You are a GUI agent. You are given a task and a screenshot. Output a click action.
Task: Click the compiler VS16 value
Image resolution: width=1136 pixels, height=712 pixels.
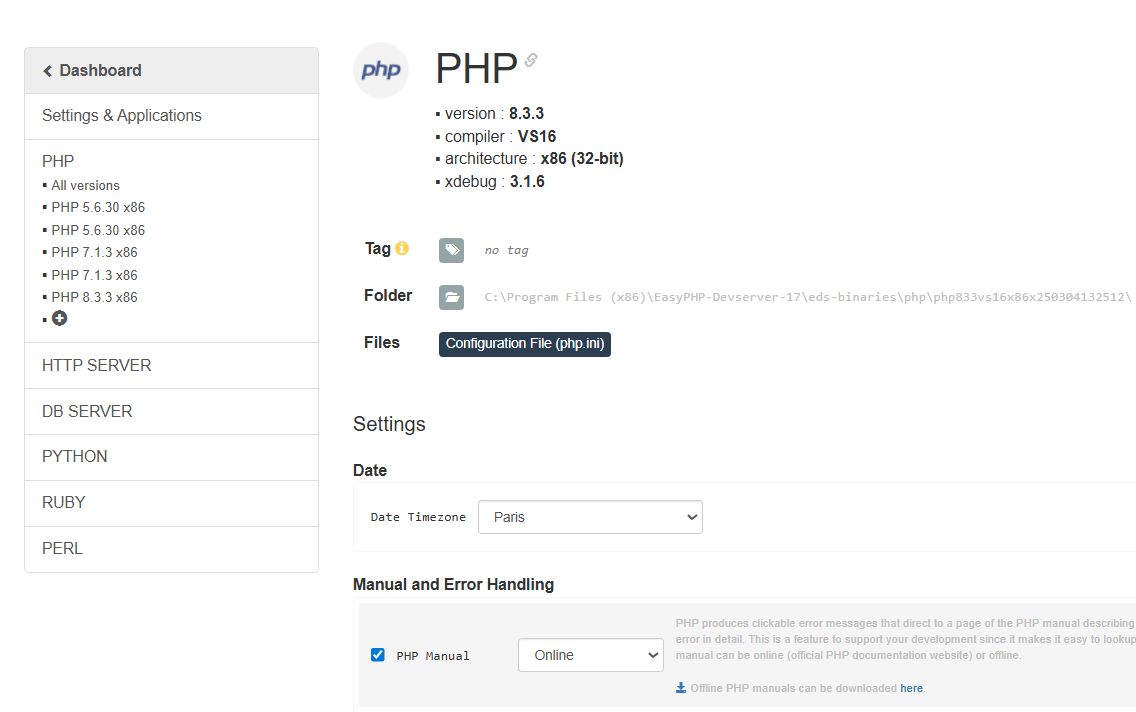(537, 136)
